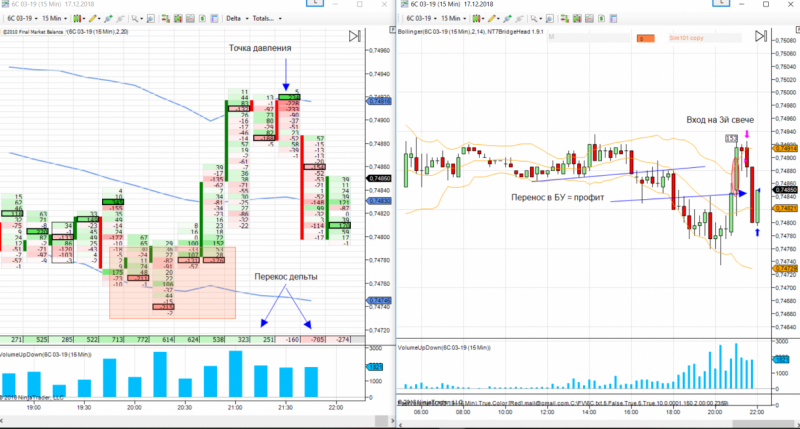Click the orange 0.74914 price marker on right axis

786,148
